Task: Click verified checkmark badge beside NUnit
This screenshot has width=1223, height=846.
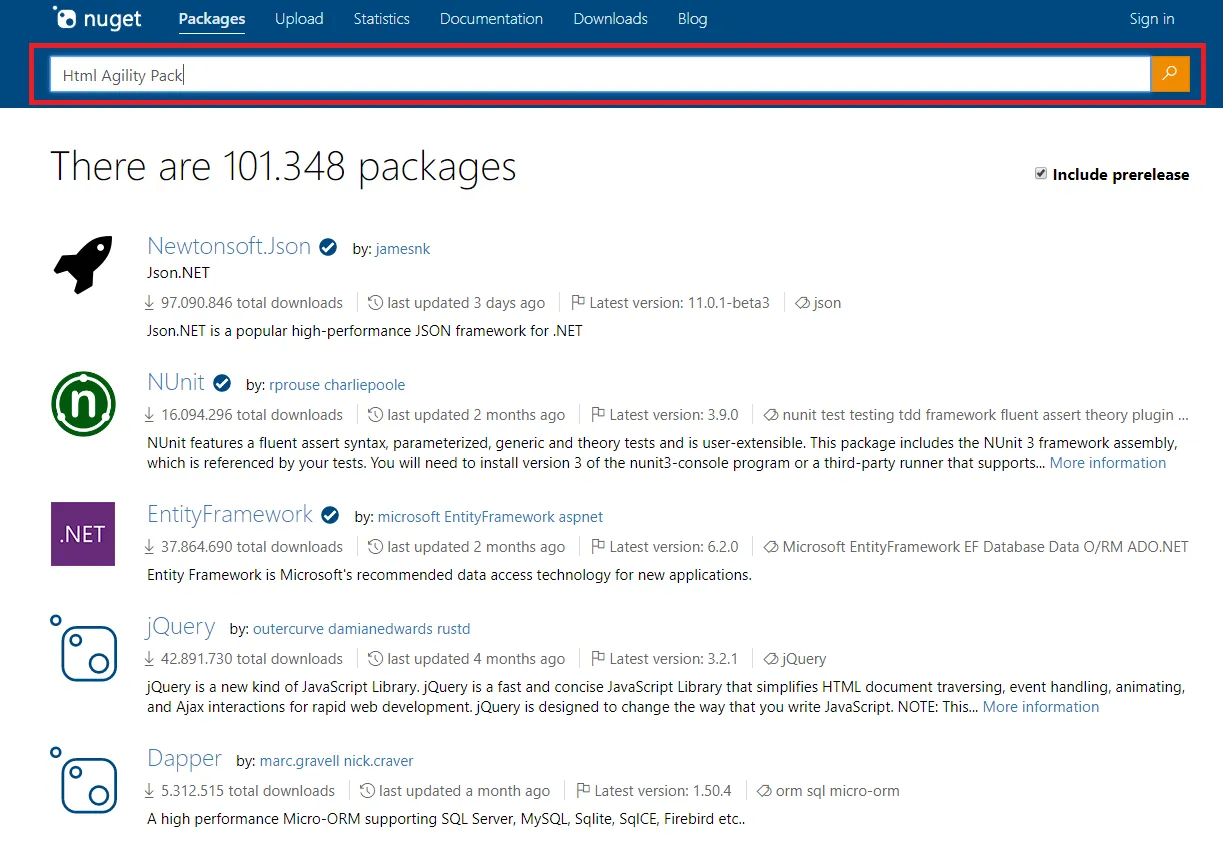Action: point(222,383)
